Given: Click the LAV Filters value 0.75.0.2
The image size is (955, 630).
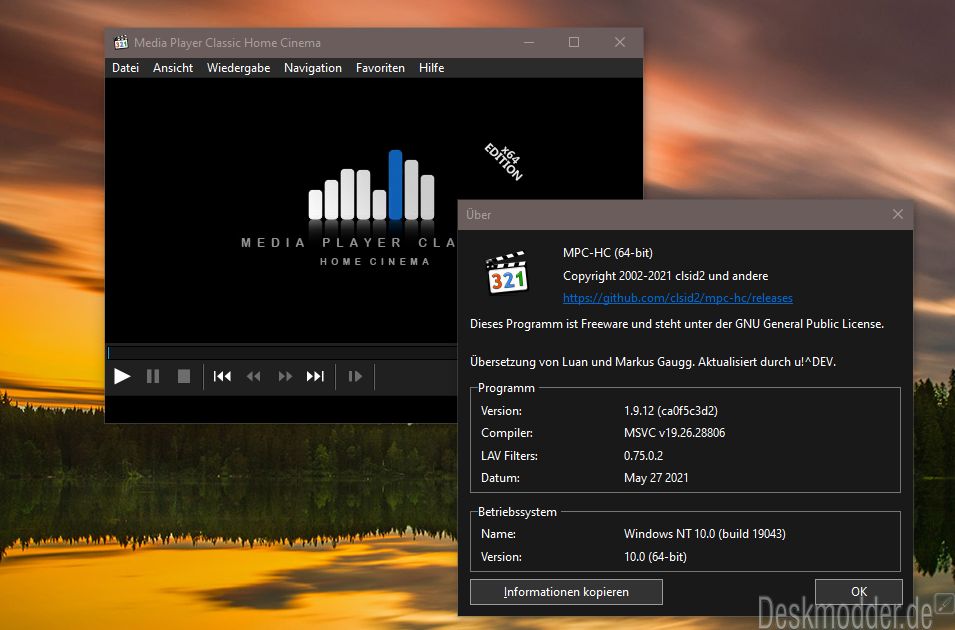Looking at the screenshot, I should click(x=643, y=456).
